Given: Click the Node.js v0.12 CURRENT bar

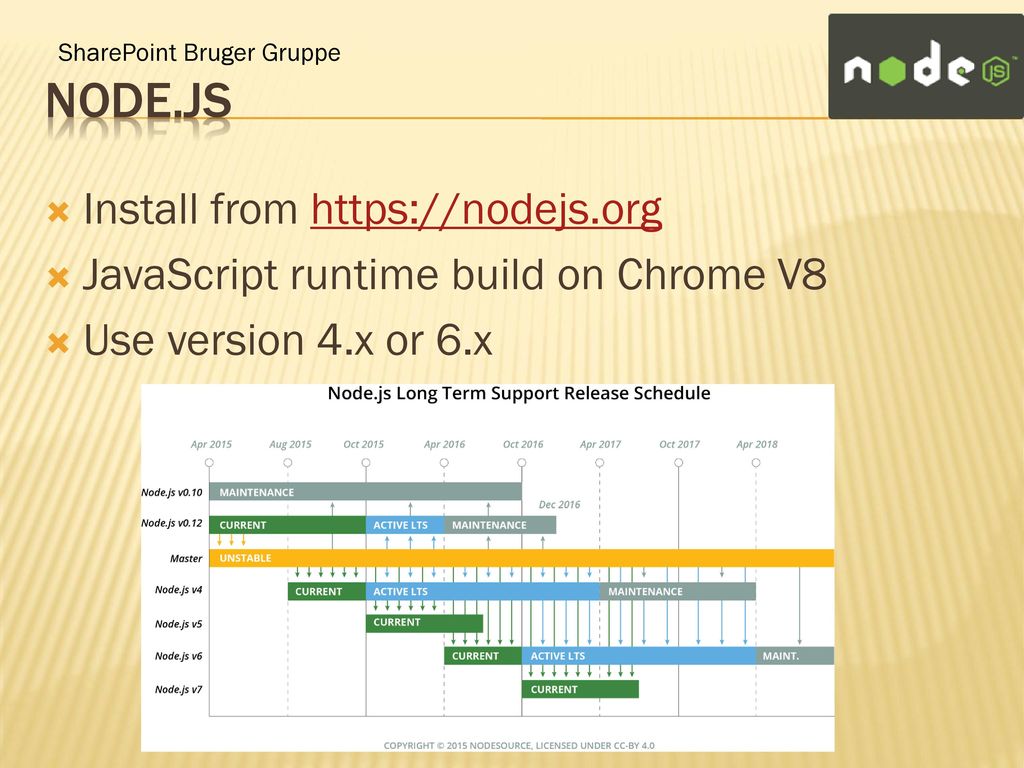Looking at the screenshot, I should 287,525.
